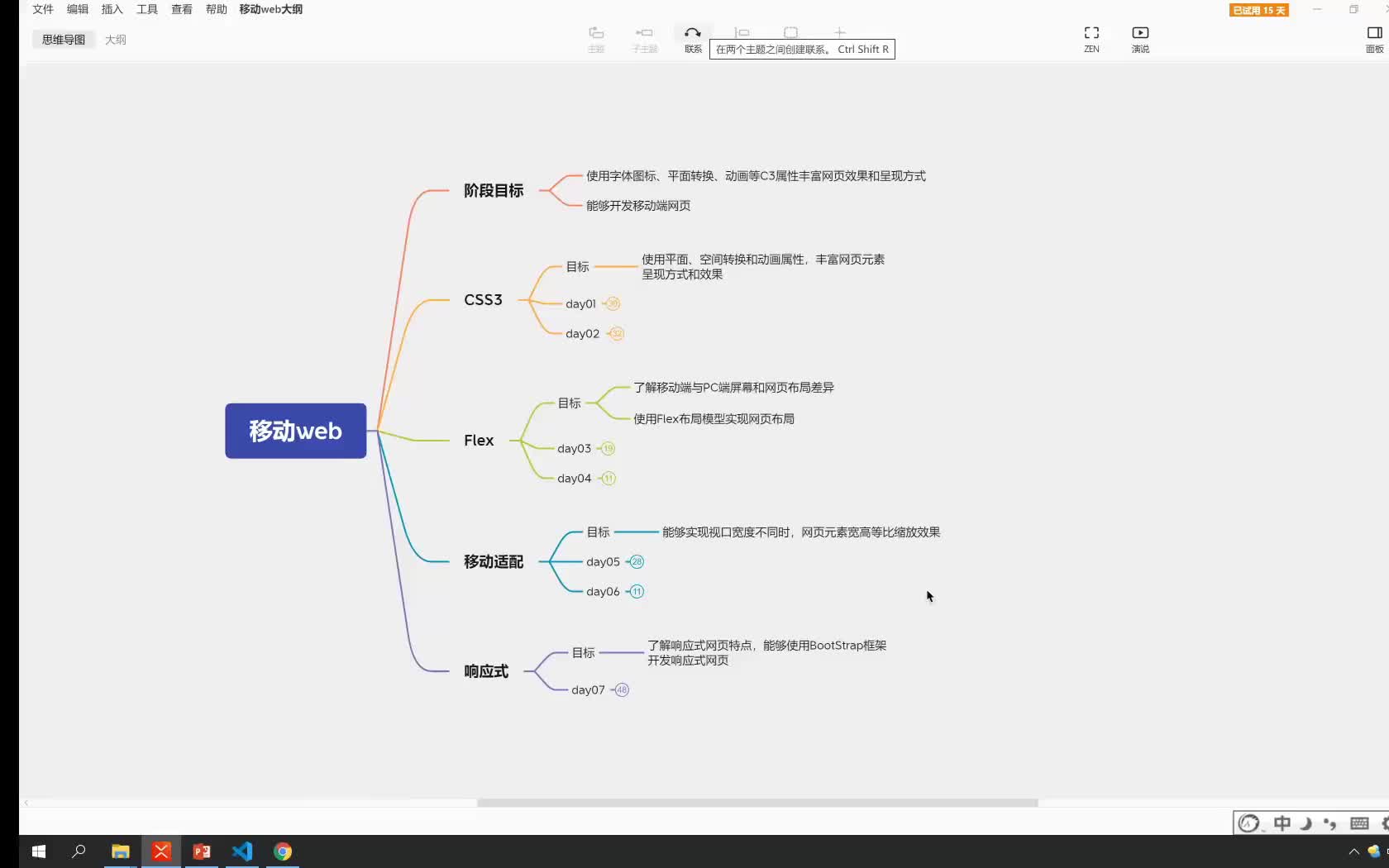This screenshot has height=868, width=1389.
Task: Open PowerPoint from the taskbar
Action: [x=202, y=851]
